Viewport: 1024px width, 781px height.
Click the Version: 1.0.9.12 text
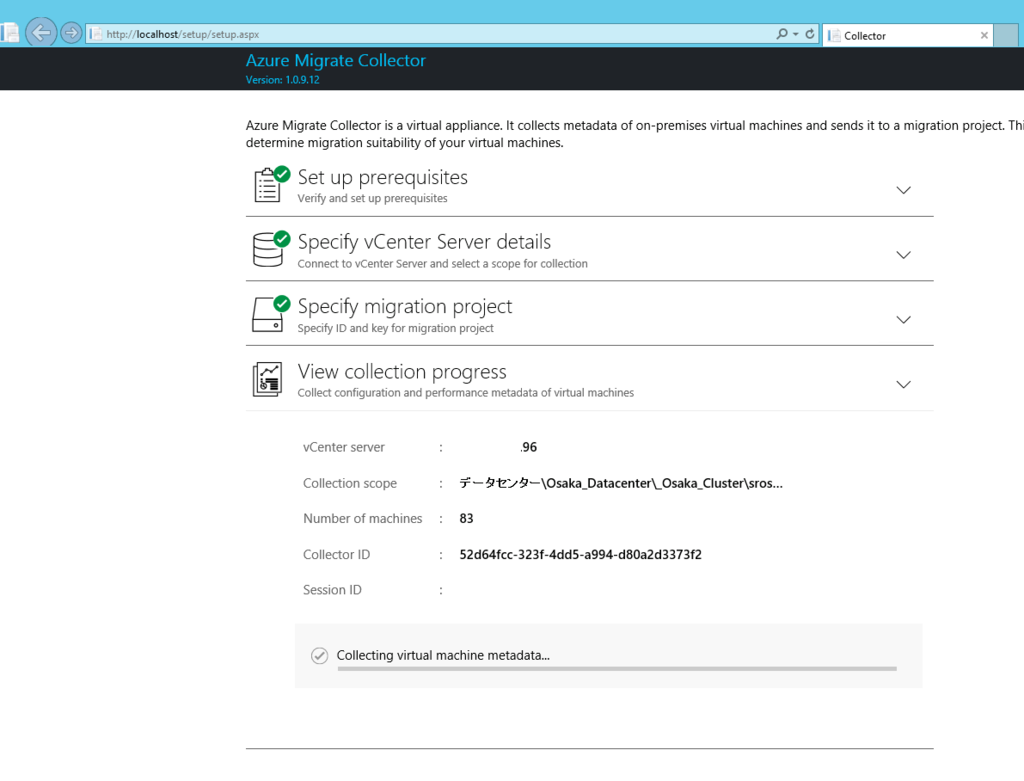(282, 80)
